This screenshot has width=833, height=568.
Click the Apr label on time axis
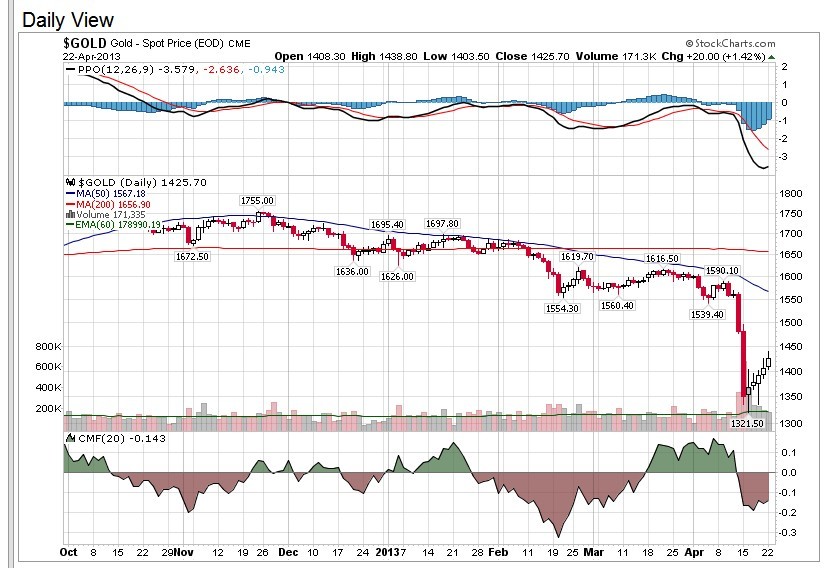[x=691, y=551]
